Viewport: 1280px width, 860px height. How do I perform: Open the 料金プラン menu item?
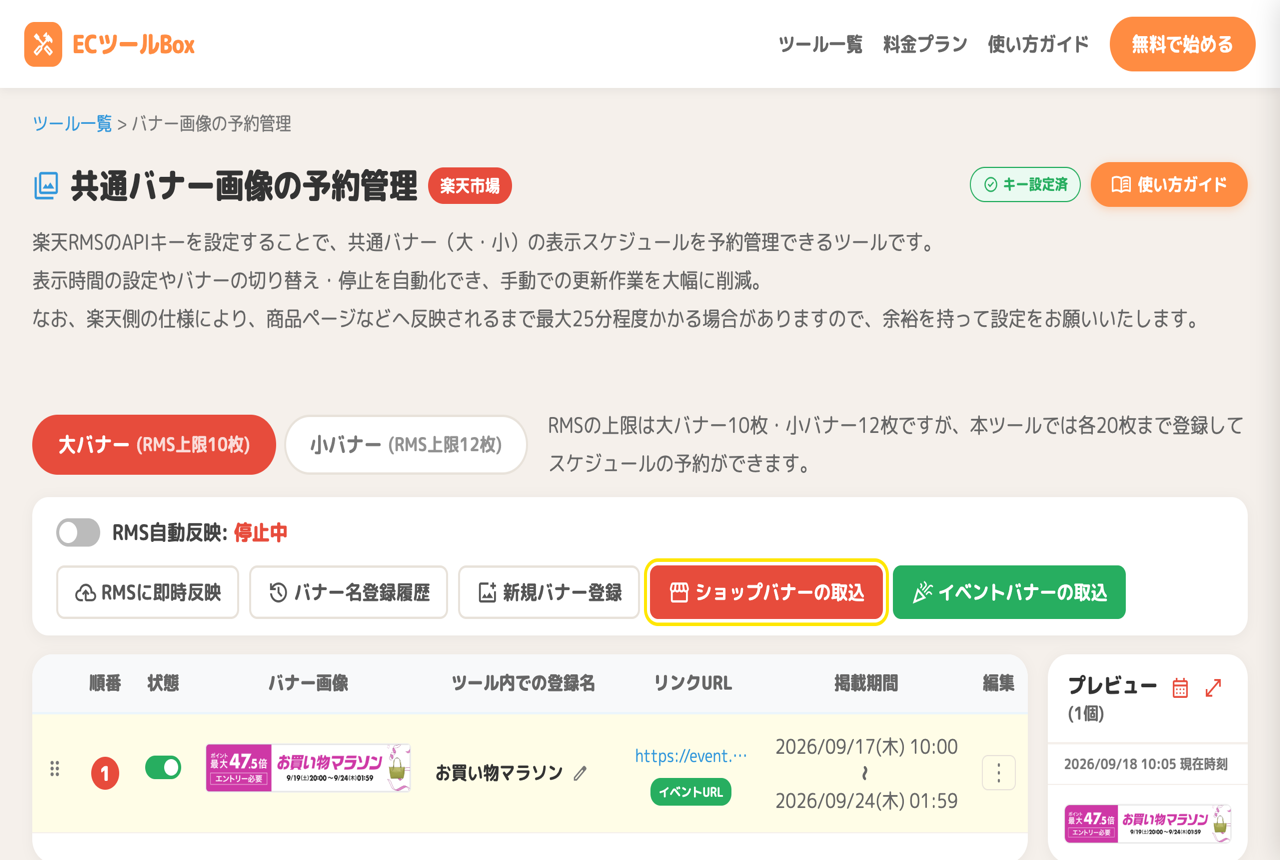point(925,44)
